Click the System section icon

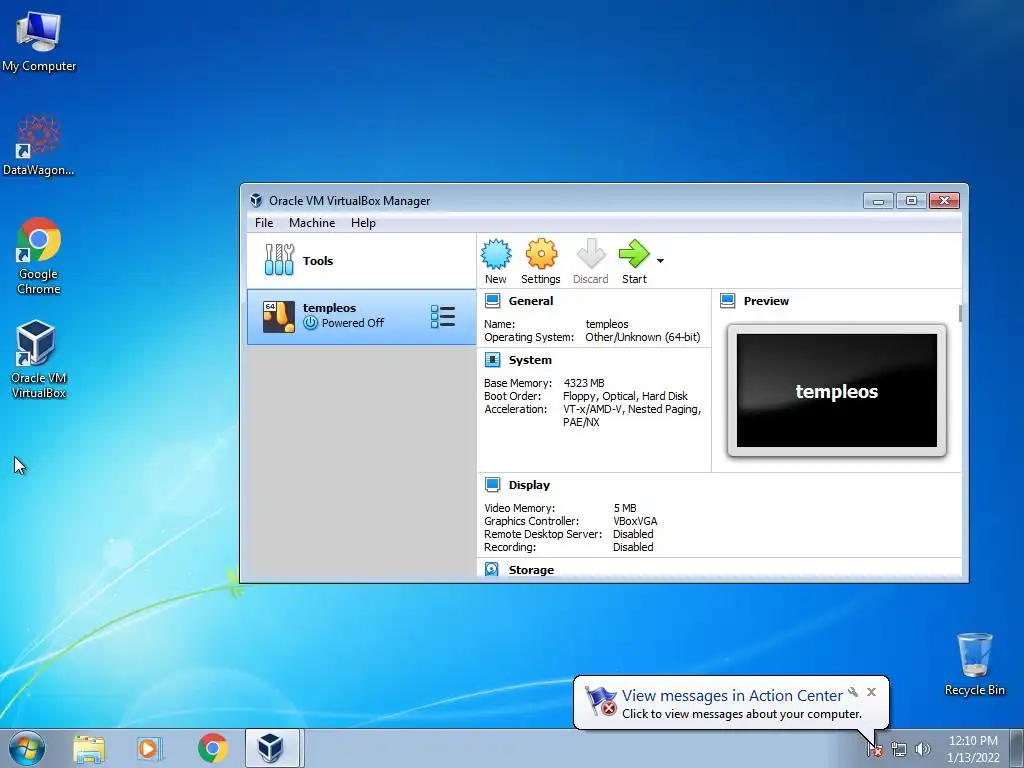tap(492, 360)
